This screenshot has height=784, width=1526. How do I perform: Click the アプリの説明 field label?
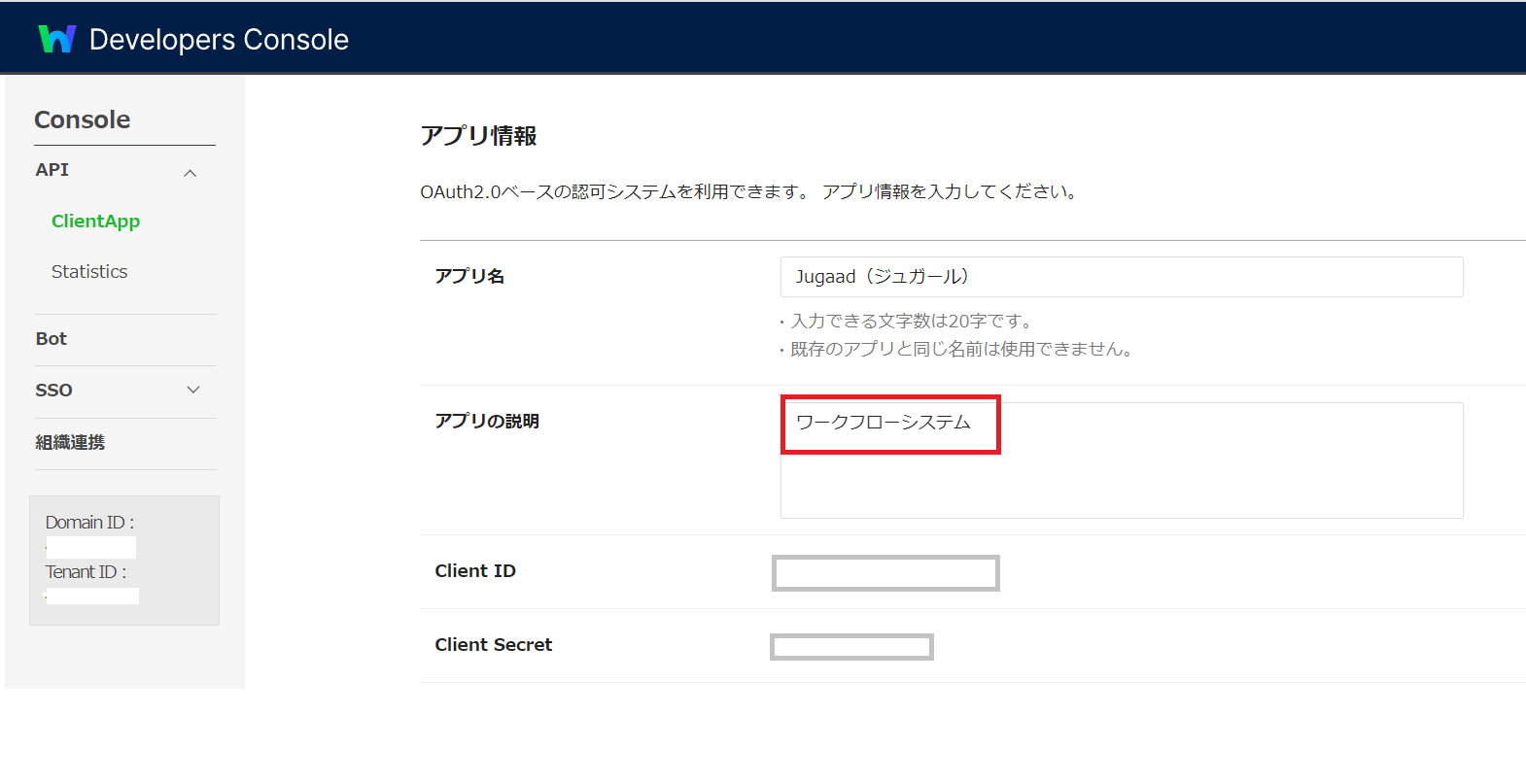tap(487, 422)
